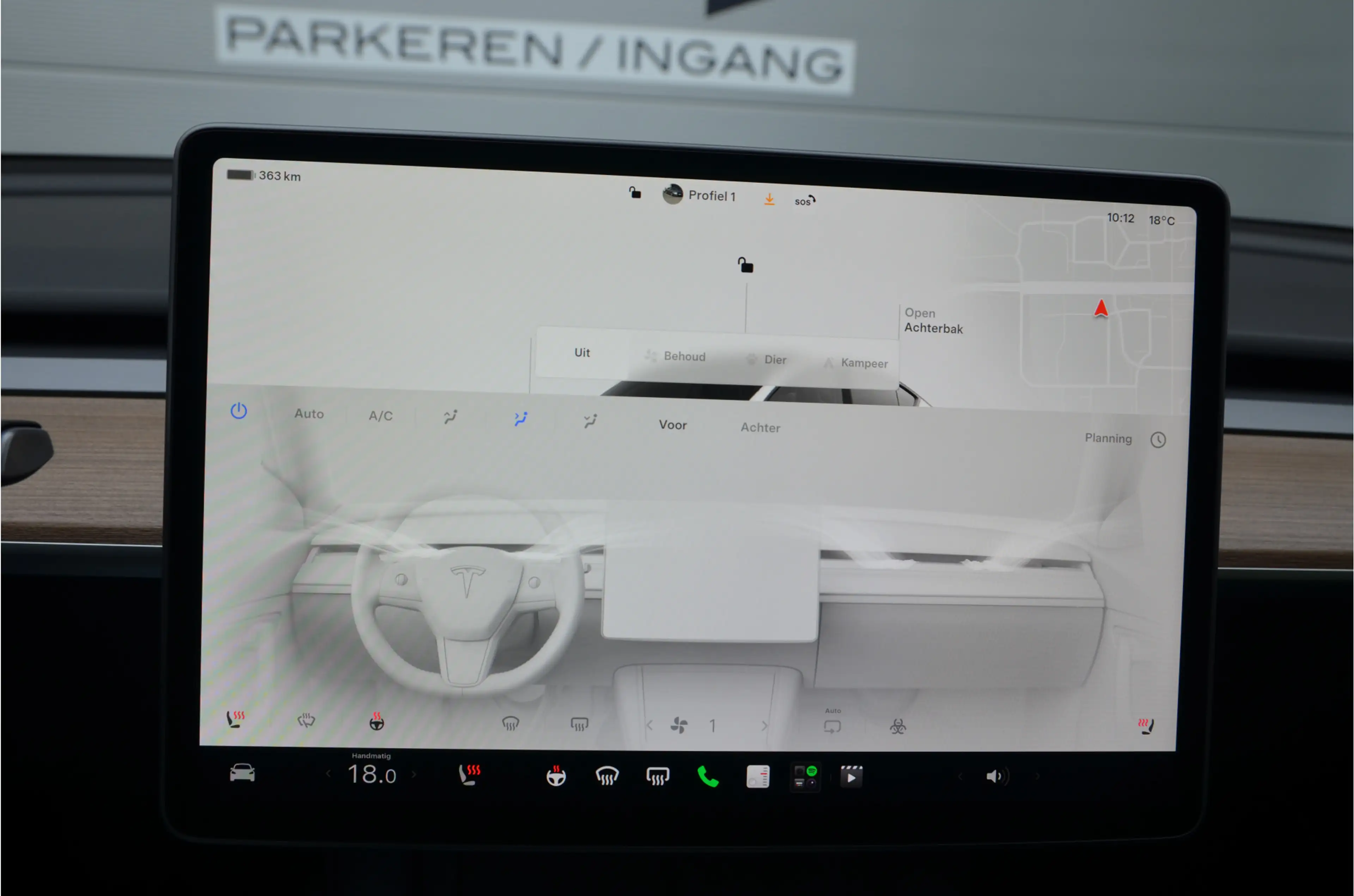Select Uit climate keep mode

click(x=582, y=352)
